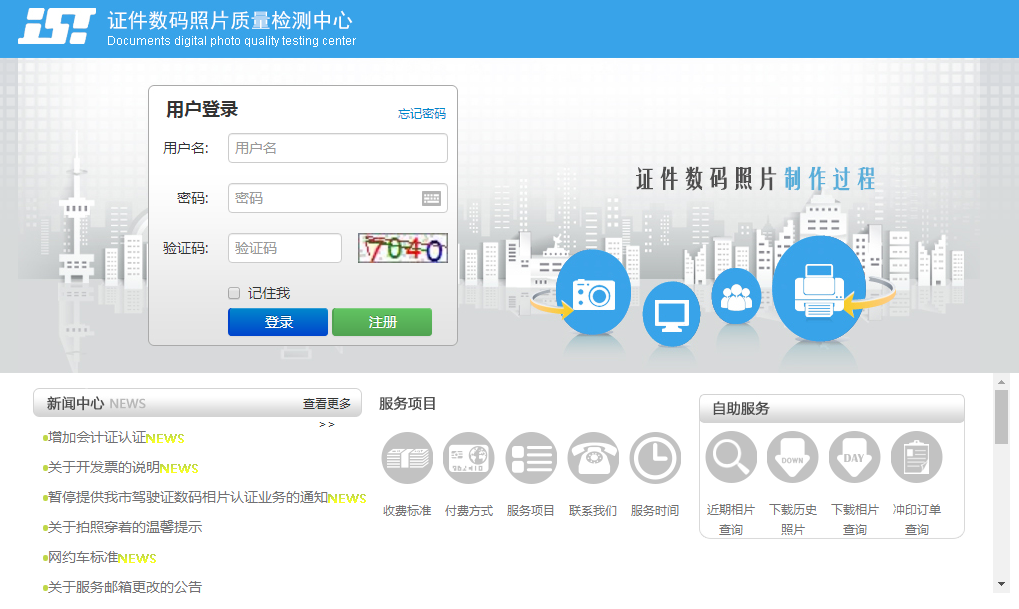Open news item 关于拍照穿着的温馨提示
Image resolution: width=1019 pixels, height=609 pixels.
pos(123,527)
